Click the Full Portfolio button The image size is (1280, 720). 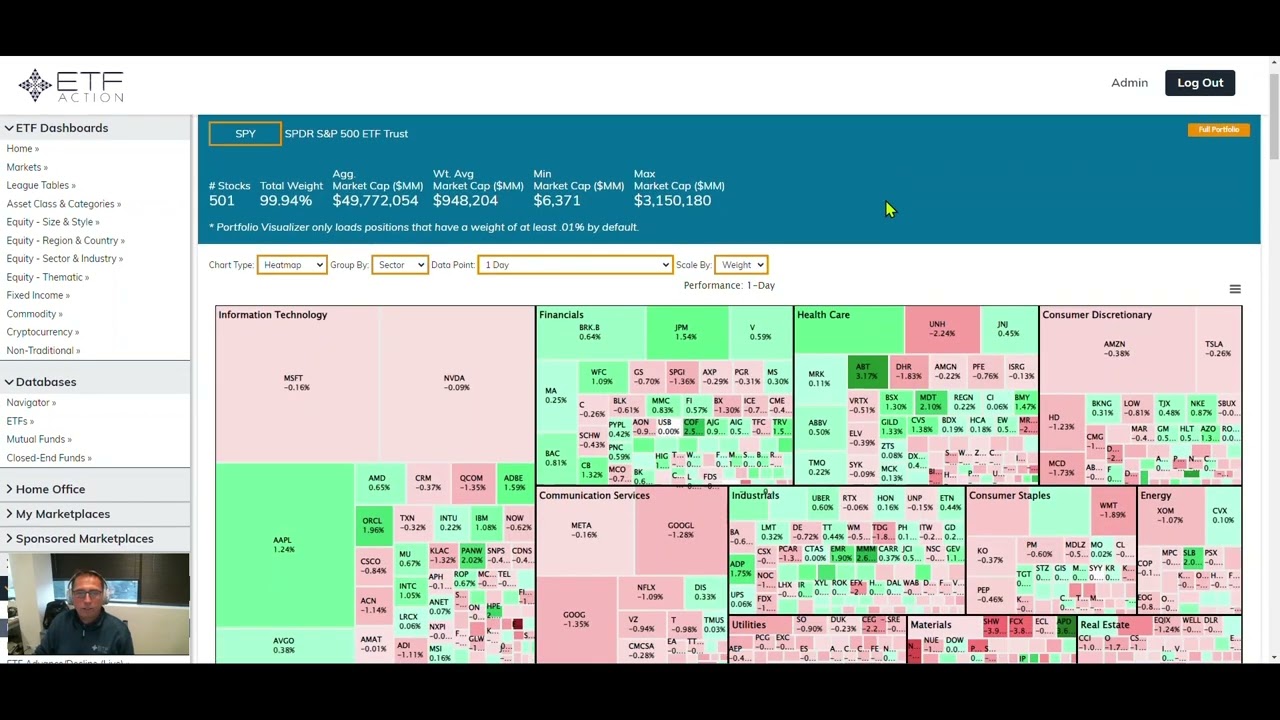(x=1218, y=129)
